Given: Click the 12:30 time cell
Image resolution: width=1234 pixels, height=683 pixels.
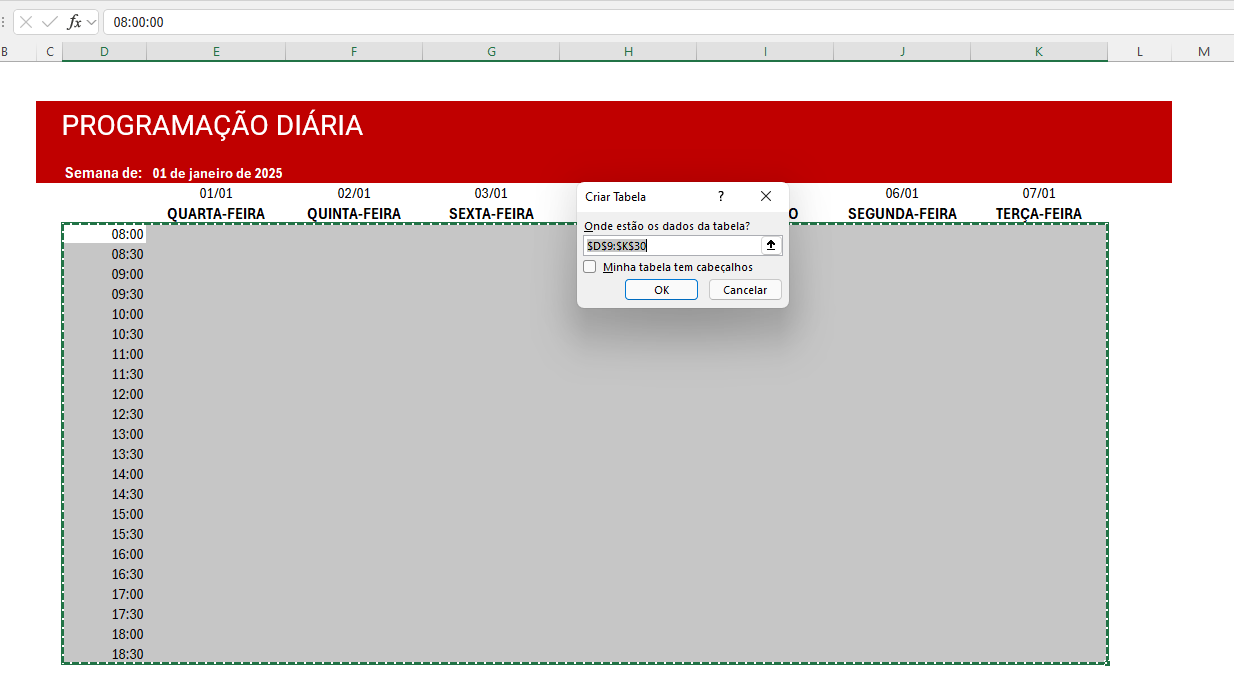Looking at the screenshot, I should point(105,414).
